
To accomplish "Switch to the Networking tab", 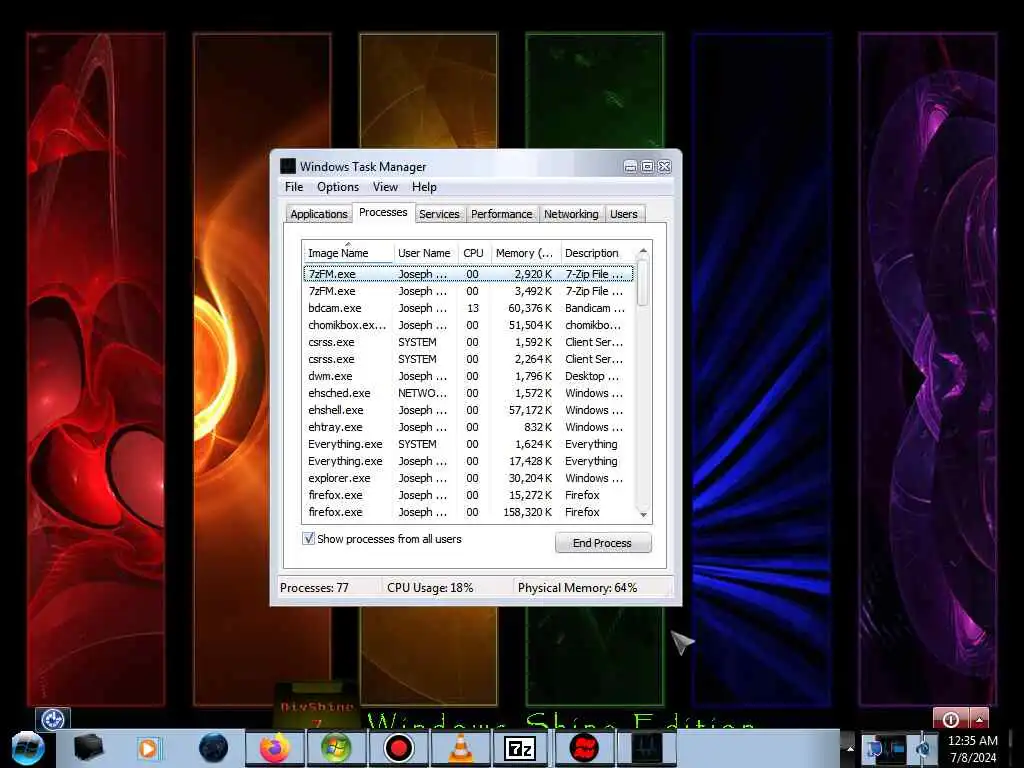I will 571,214.
